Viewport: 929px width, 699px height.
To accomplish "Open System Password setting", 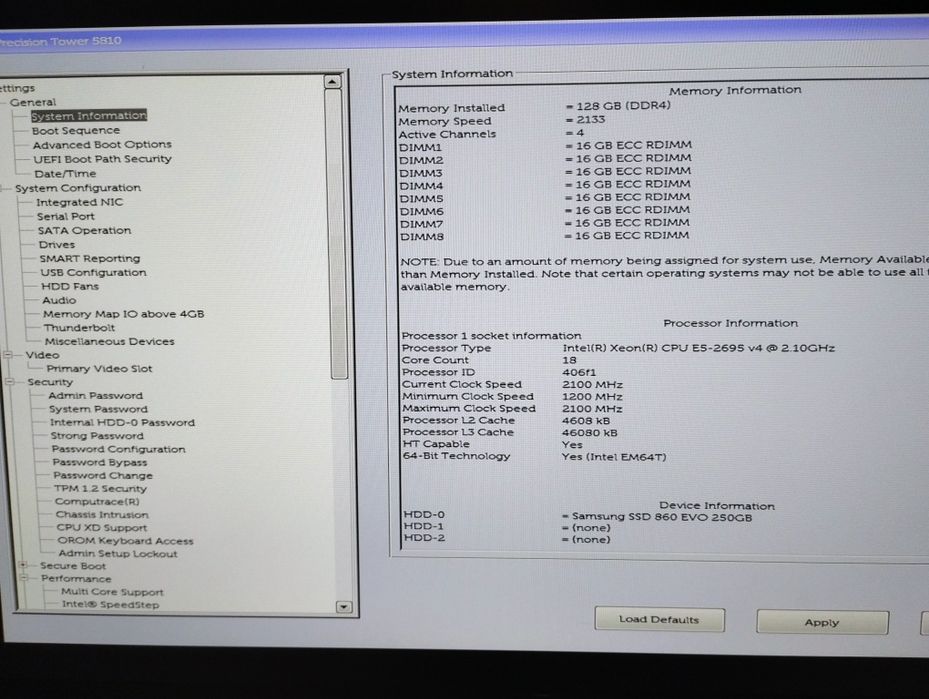I will coord(98,409).
